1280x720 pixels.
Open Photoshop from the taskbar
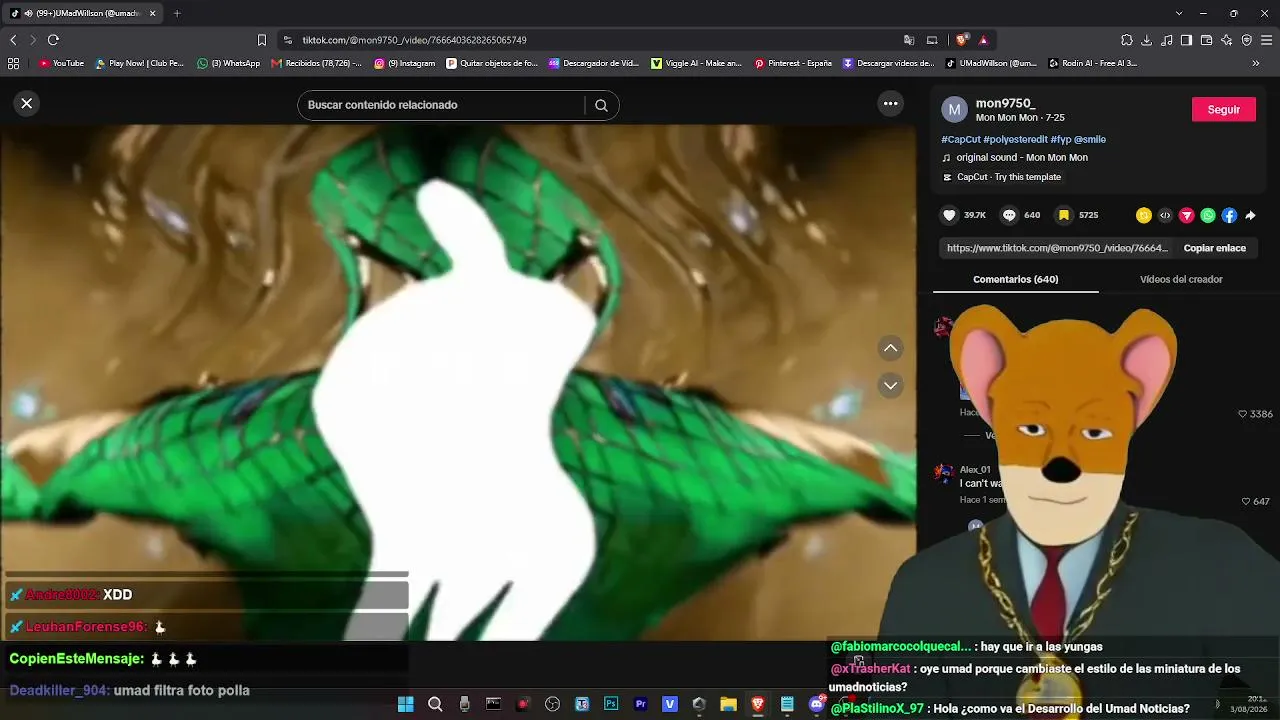(611, 704)
